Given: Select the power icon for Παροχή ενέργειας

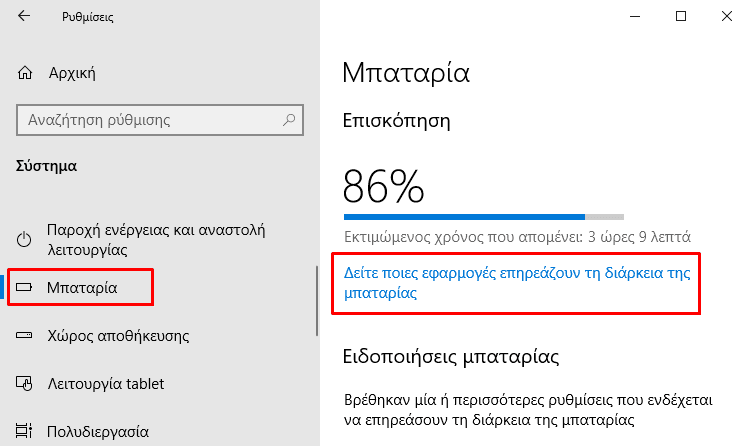Looking at the screenshot, I should point(24,239).
